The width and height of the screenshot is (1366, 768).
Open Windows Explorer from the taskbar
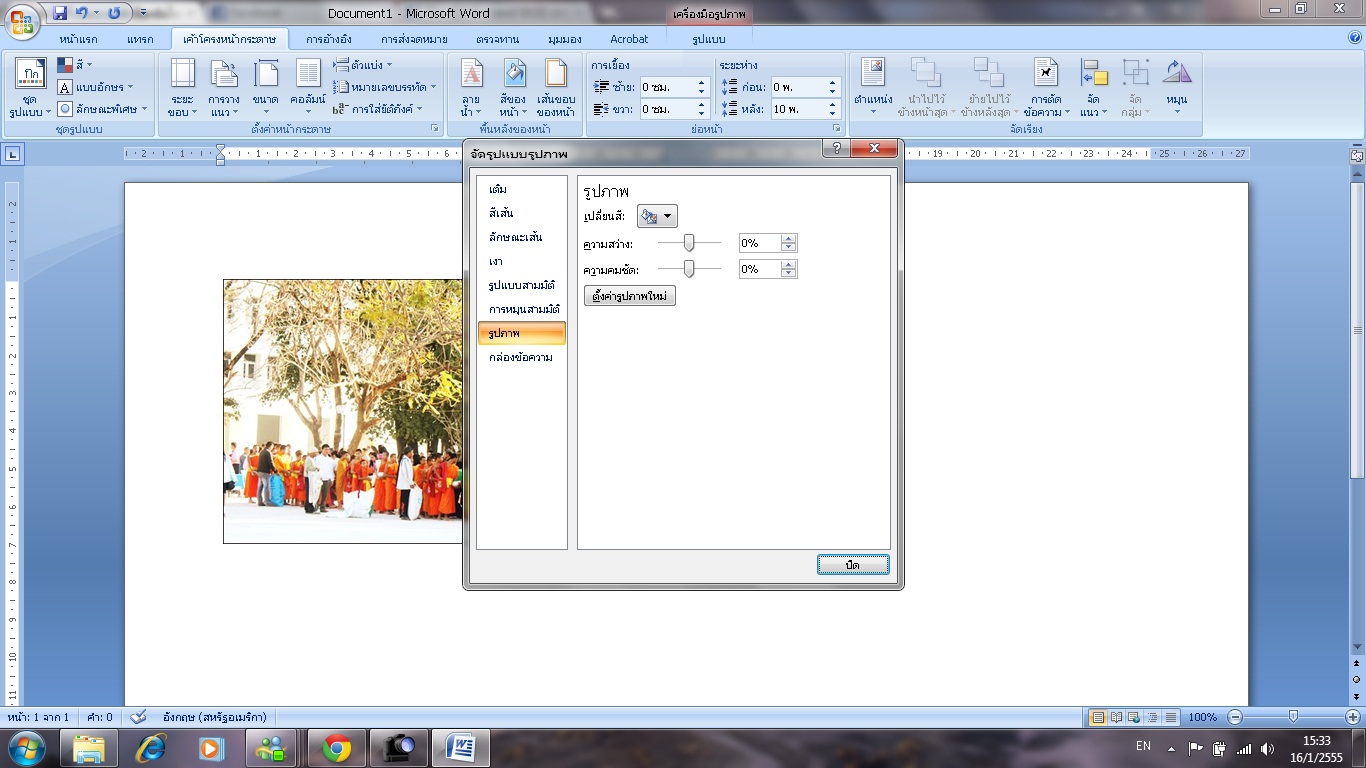89,748
